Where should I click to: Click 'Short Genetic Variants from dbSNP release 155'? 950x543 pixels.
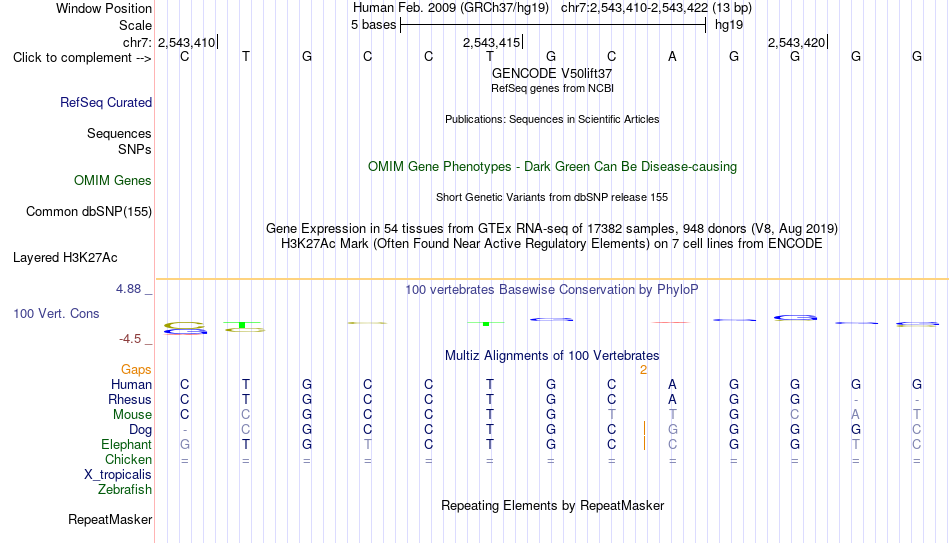(x=552, y=198)
